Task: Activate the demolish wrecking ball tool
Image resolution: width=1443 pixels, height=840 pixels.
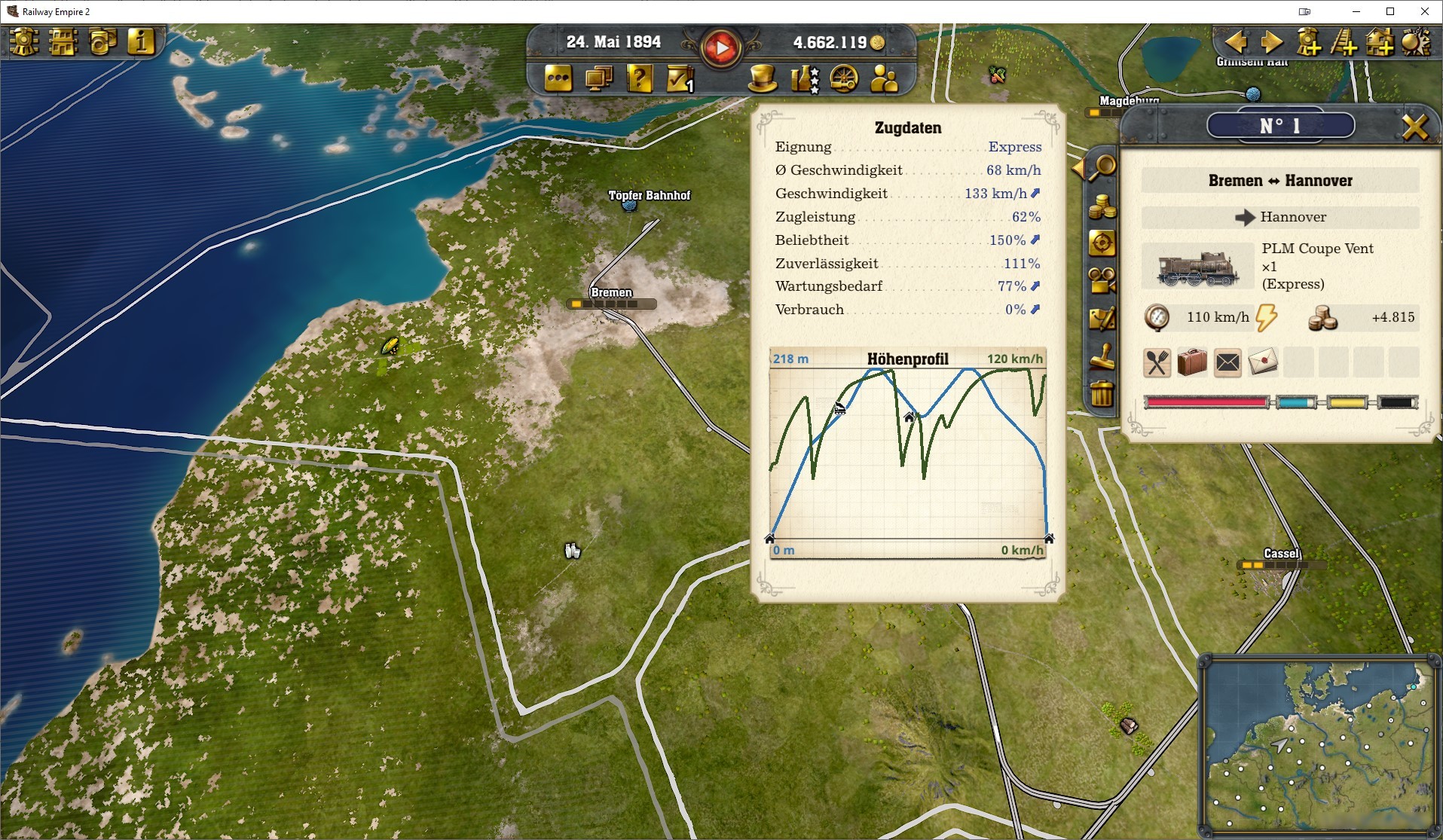Action: (x=1417, y=44)
